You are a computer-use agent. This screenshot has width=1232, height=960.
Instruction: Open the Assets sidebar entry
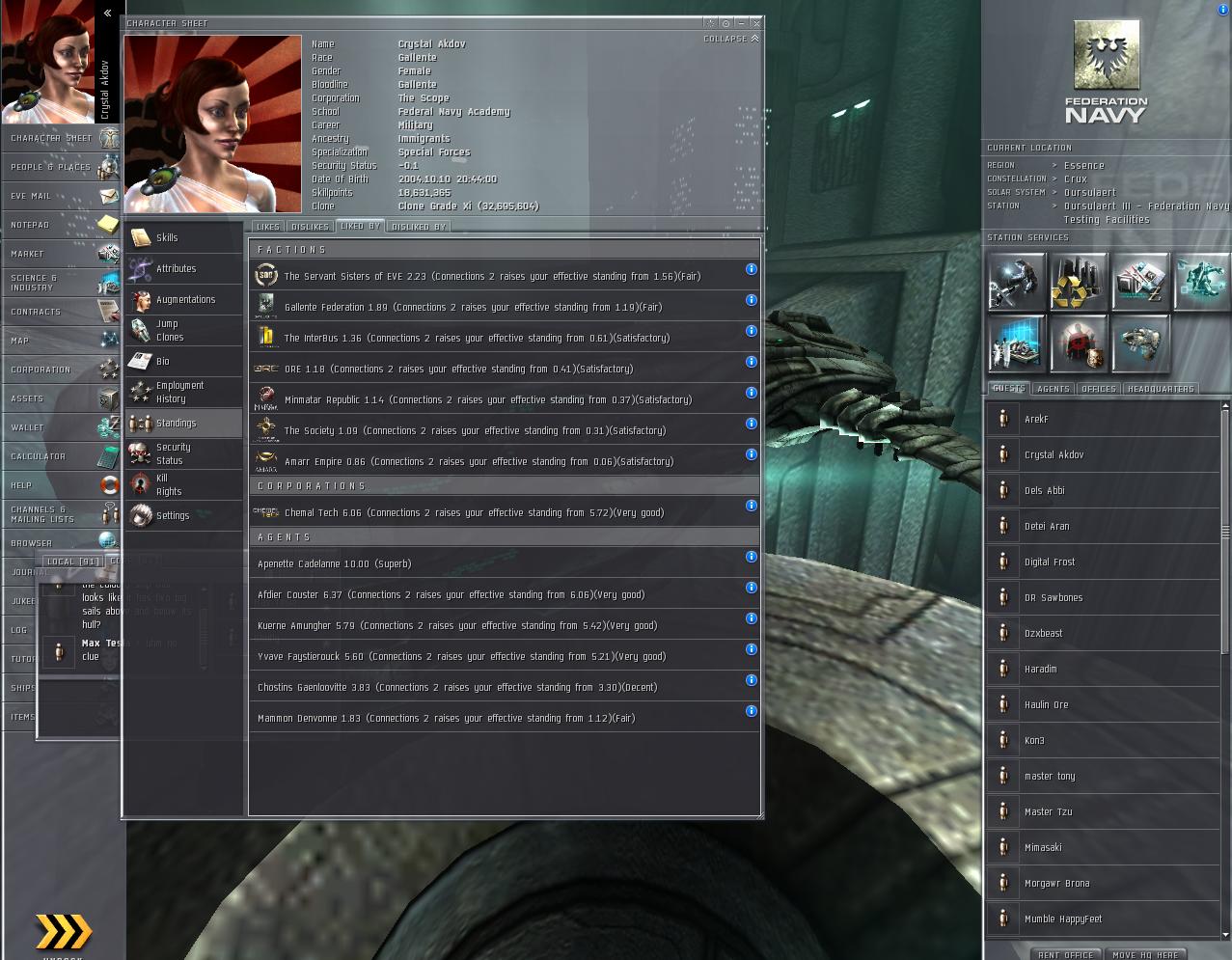(x=61, y=398)
